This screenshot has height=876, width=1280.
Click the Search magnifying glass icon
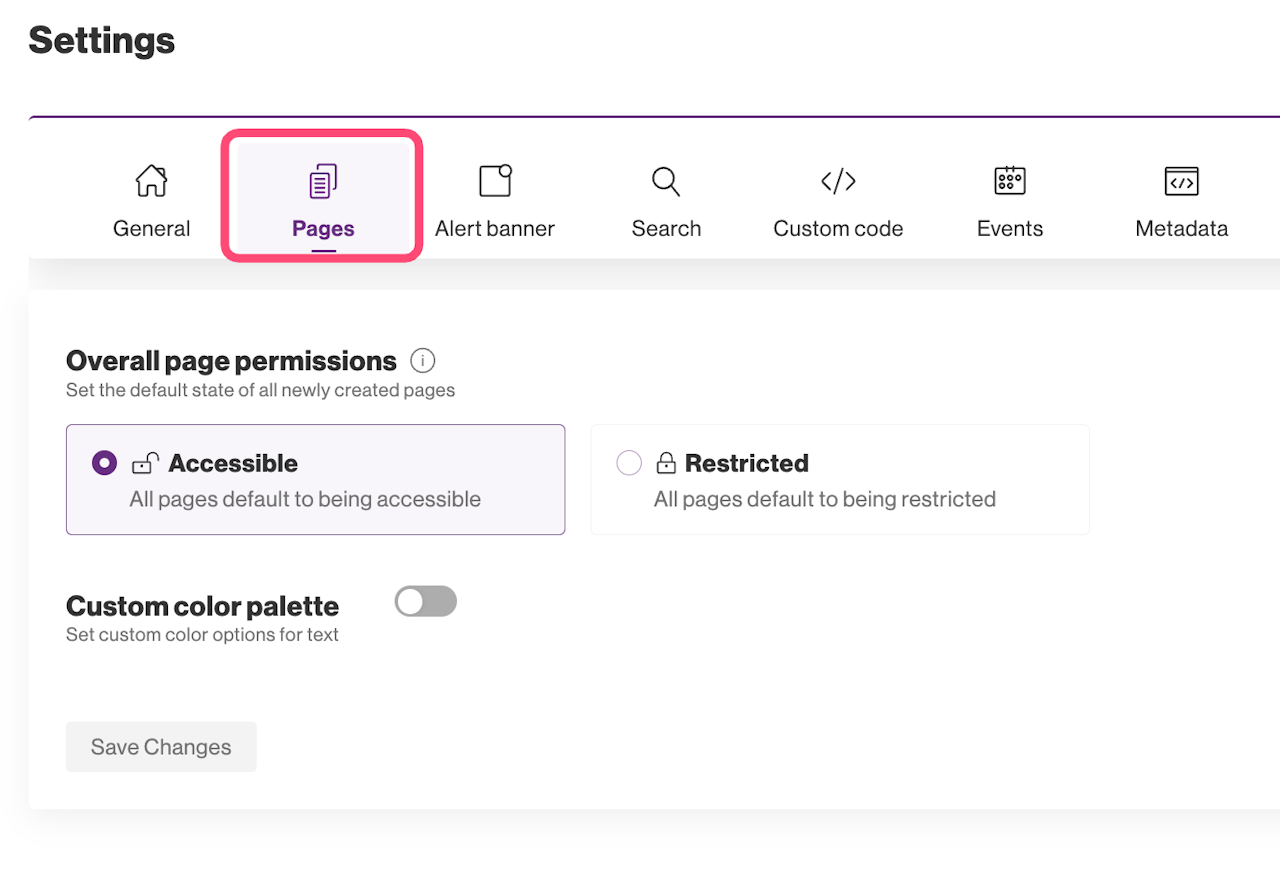click(666, 181)
